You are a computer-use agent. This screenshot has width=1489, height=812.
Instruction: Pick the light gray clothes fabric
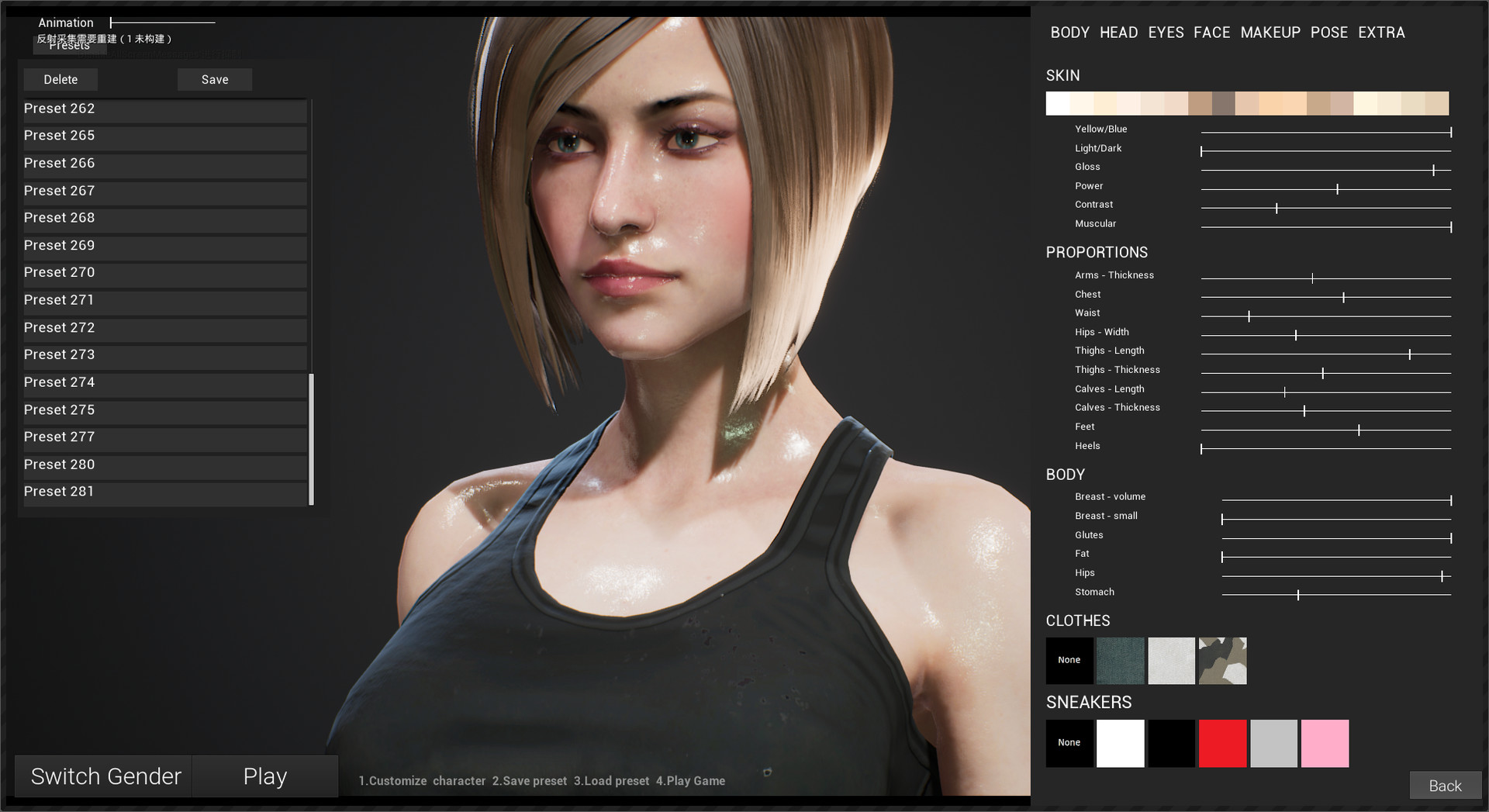[1171, 661]
